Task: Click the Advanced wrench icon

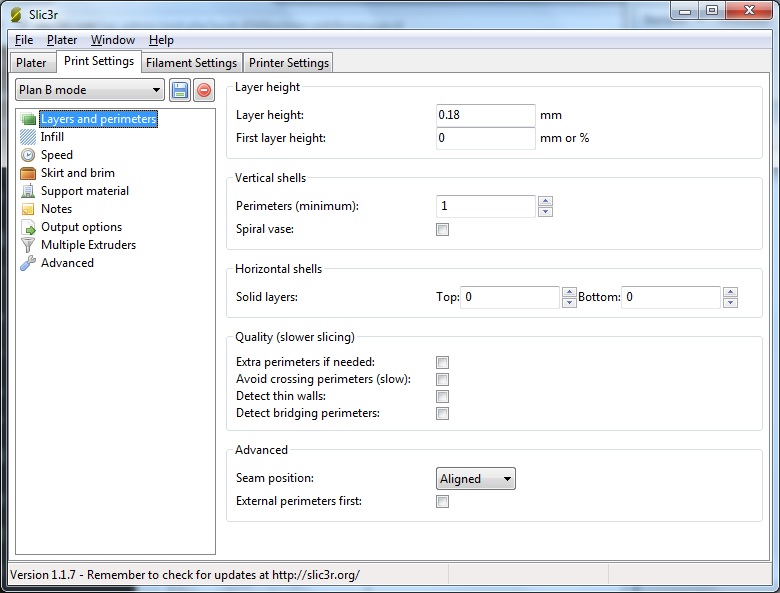Action: tap(28, 263)
